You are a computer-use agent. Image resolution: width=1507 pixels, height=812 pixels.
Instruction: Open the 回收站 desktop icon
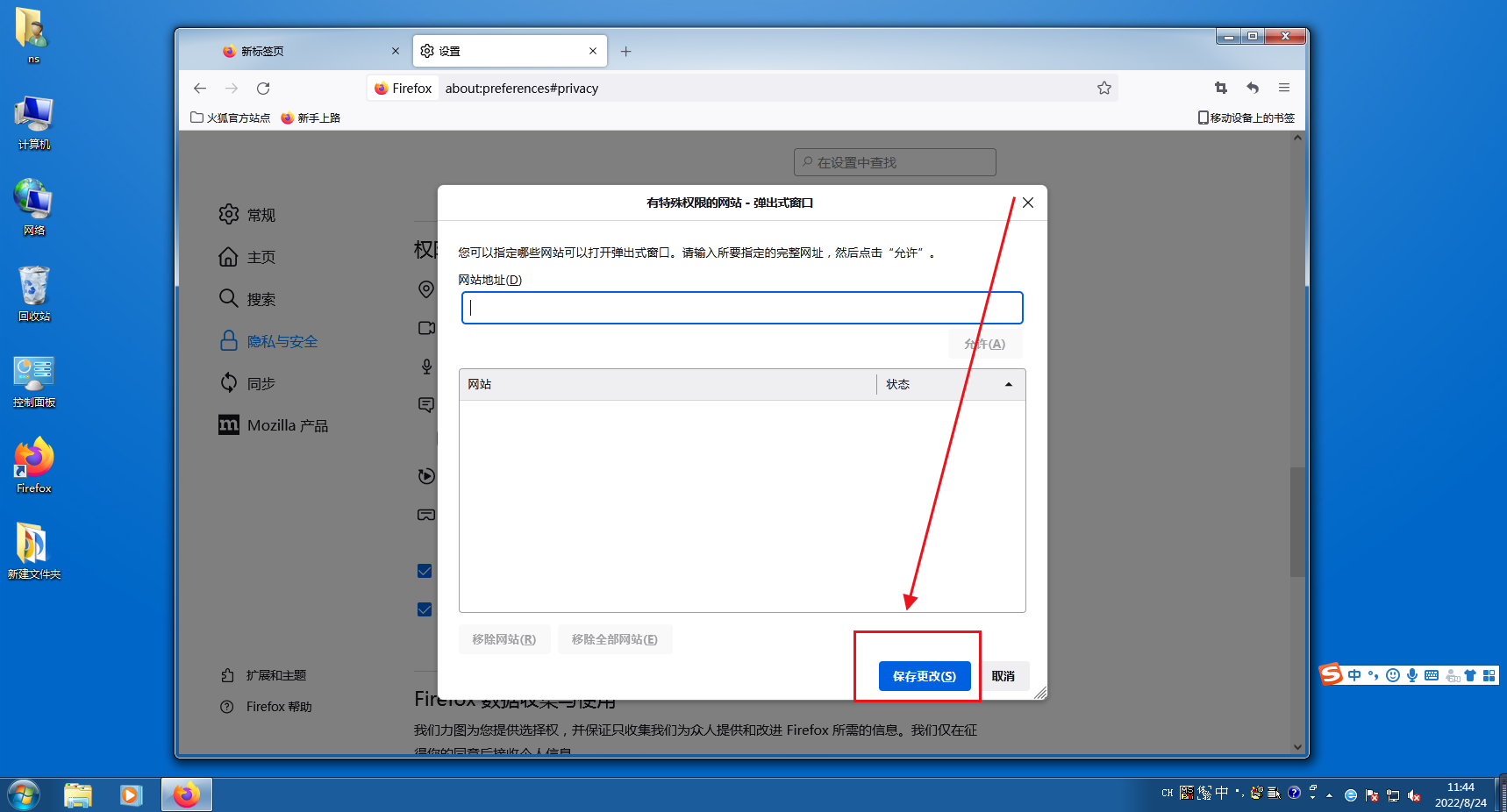(33, 294)
